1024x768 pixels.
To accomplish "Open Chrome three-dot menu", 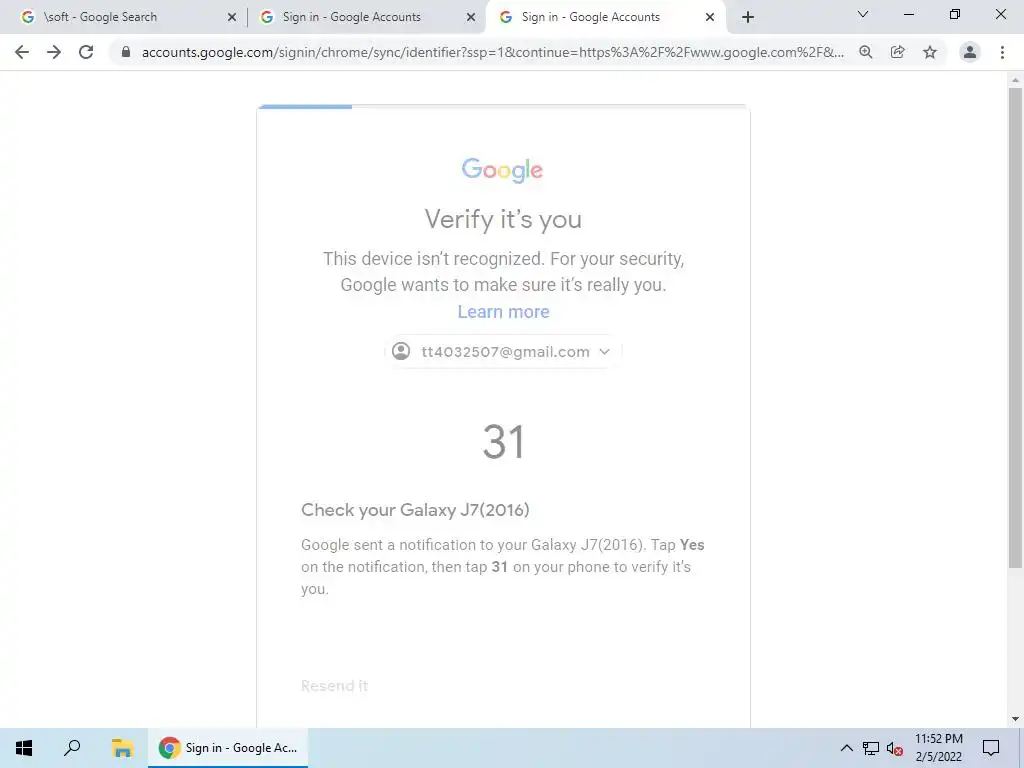I will [x=1002, y=52].
